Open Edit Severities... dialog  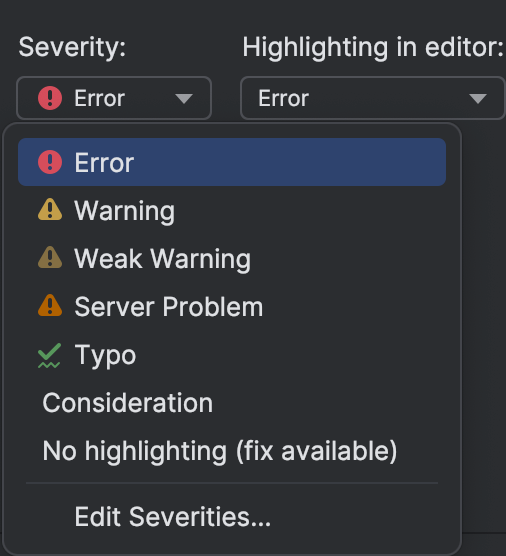pos(232,517)
